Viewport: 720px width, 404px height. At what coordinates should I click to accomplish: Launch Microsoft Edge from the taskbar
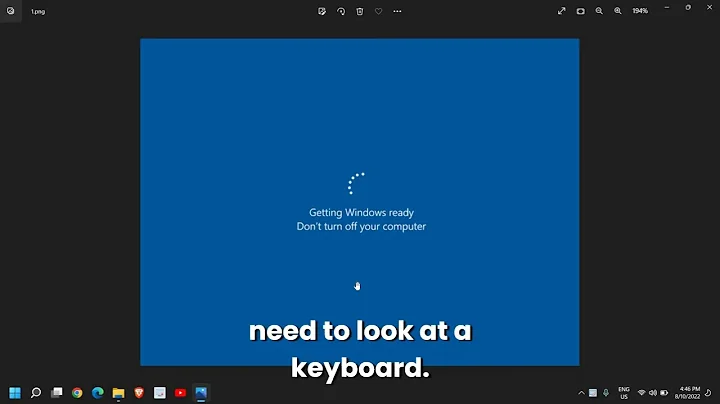[98, 393]
